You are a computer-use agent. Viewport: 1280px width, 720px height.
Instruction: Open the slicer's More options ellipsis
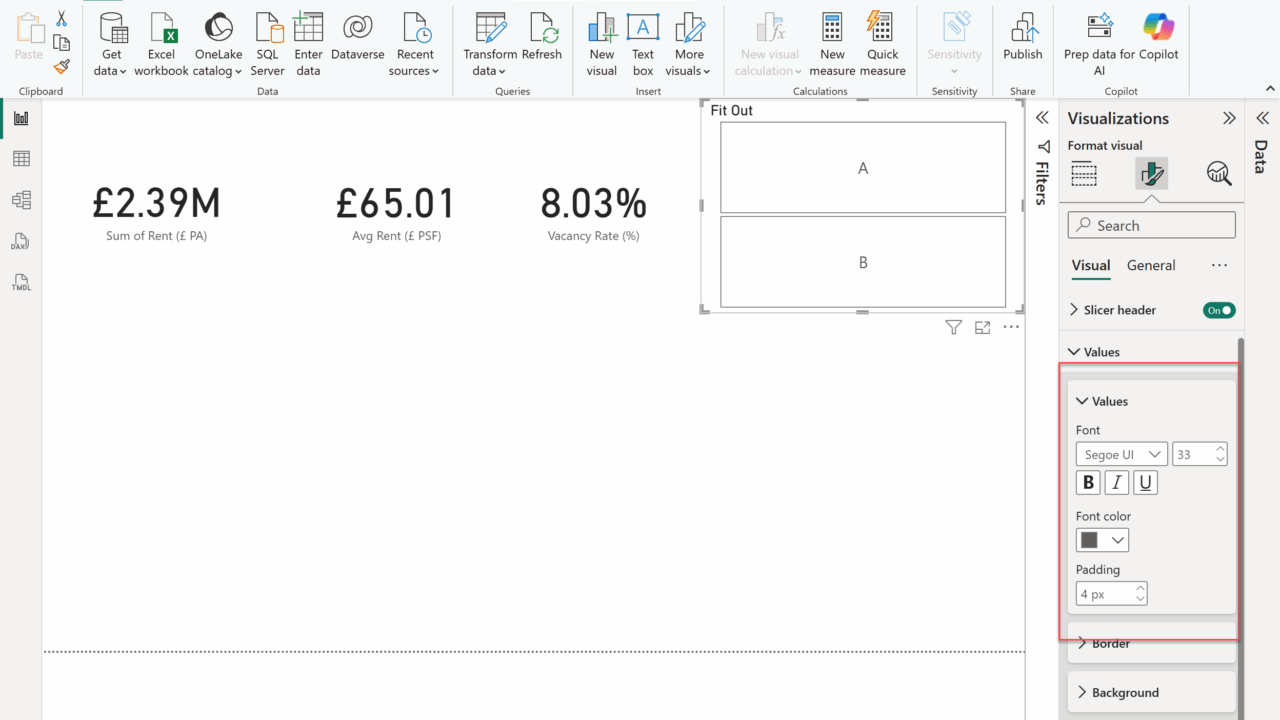click(1011, 327)
